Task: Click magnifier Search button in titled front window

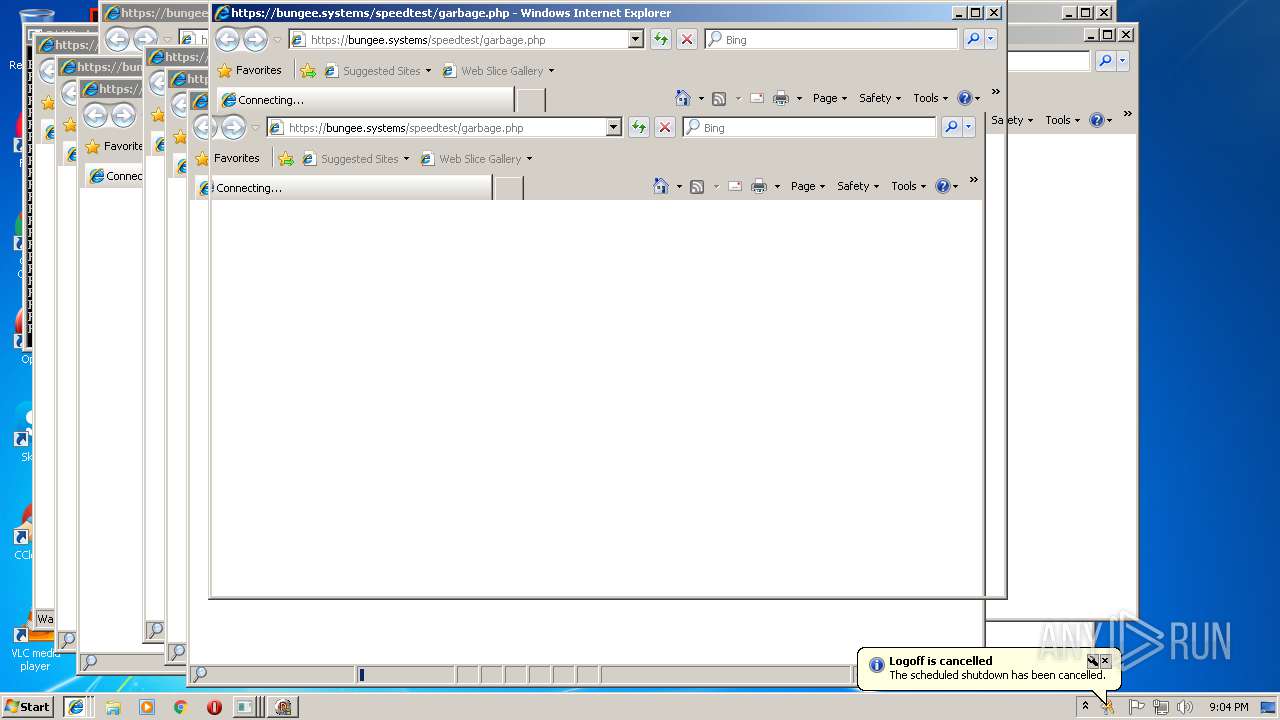Action: pos(973,40)
